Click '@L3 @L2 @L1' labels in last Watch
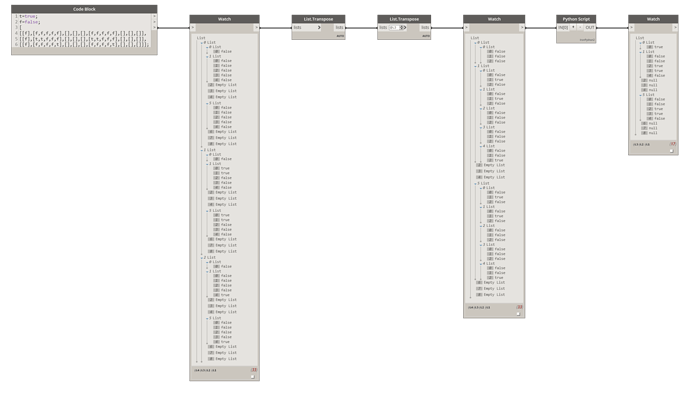Image resolution: width=690 pixels, height=394 pixels. [641, 144]
